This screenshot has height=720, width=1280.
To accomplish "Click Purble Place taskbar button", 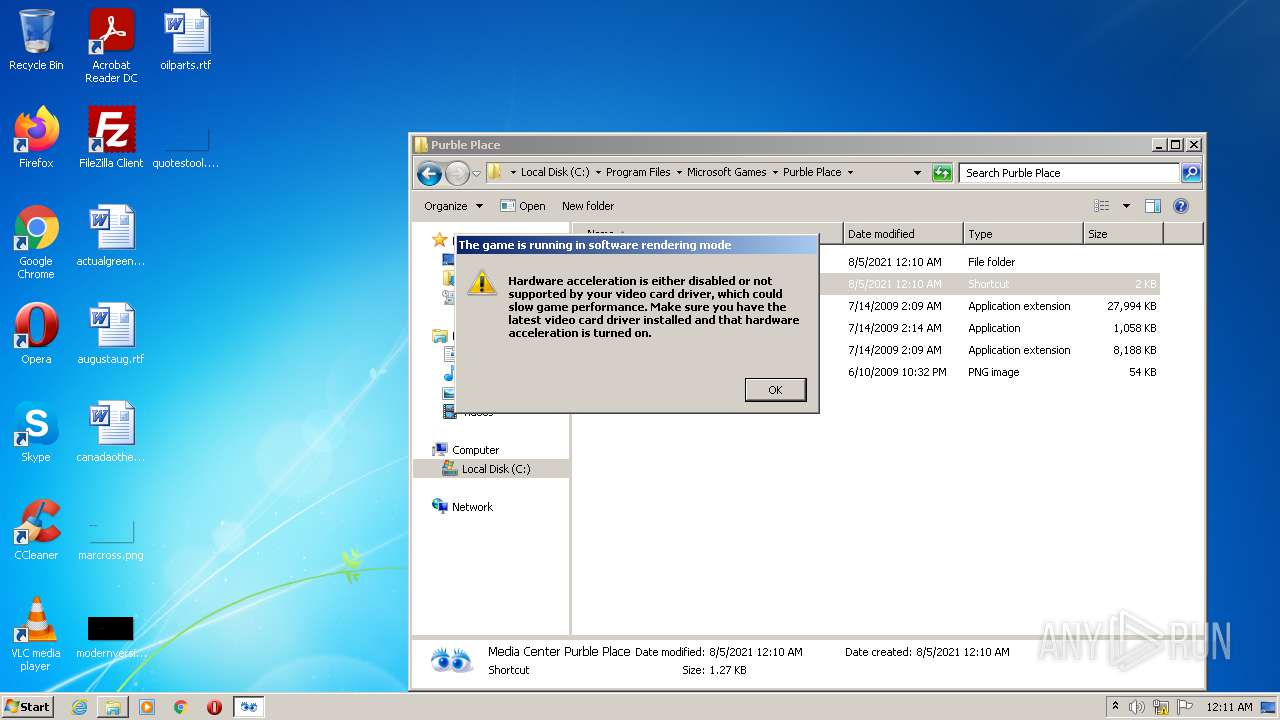I will 249,707.
